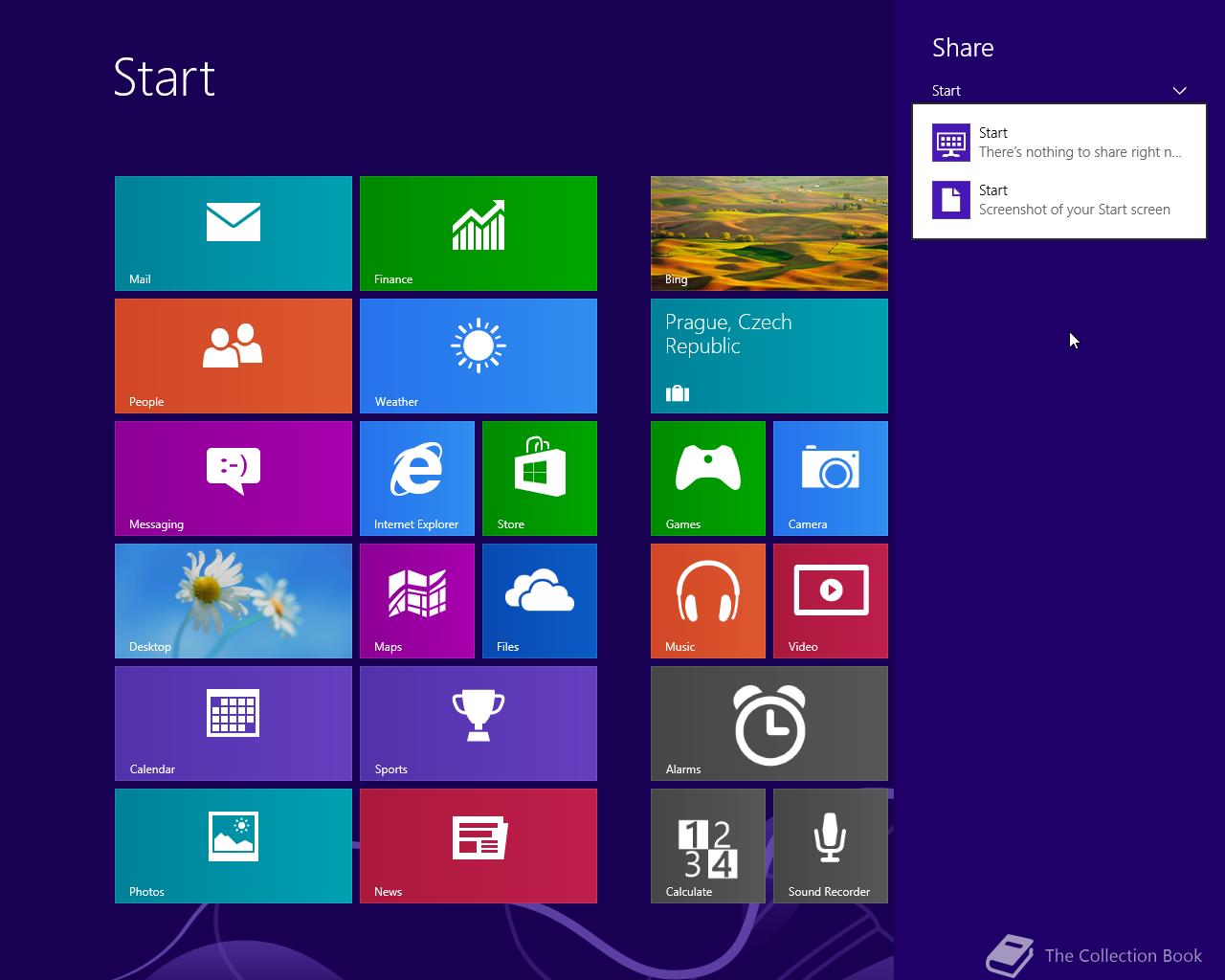Image resolution: width=1225 pixels, height=980 pixels.
Task: Open the Sound Recorder tile
Action: coord(831,846)
